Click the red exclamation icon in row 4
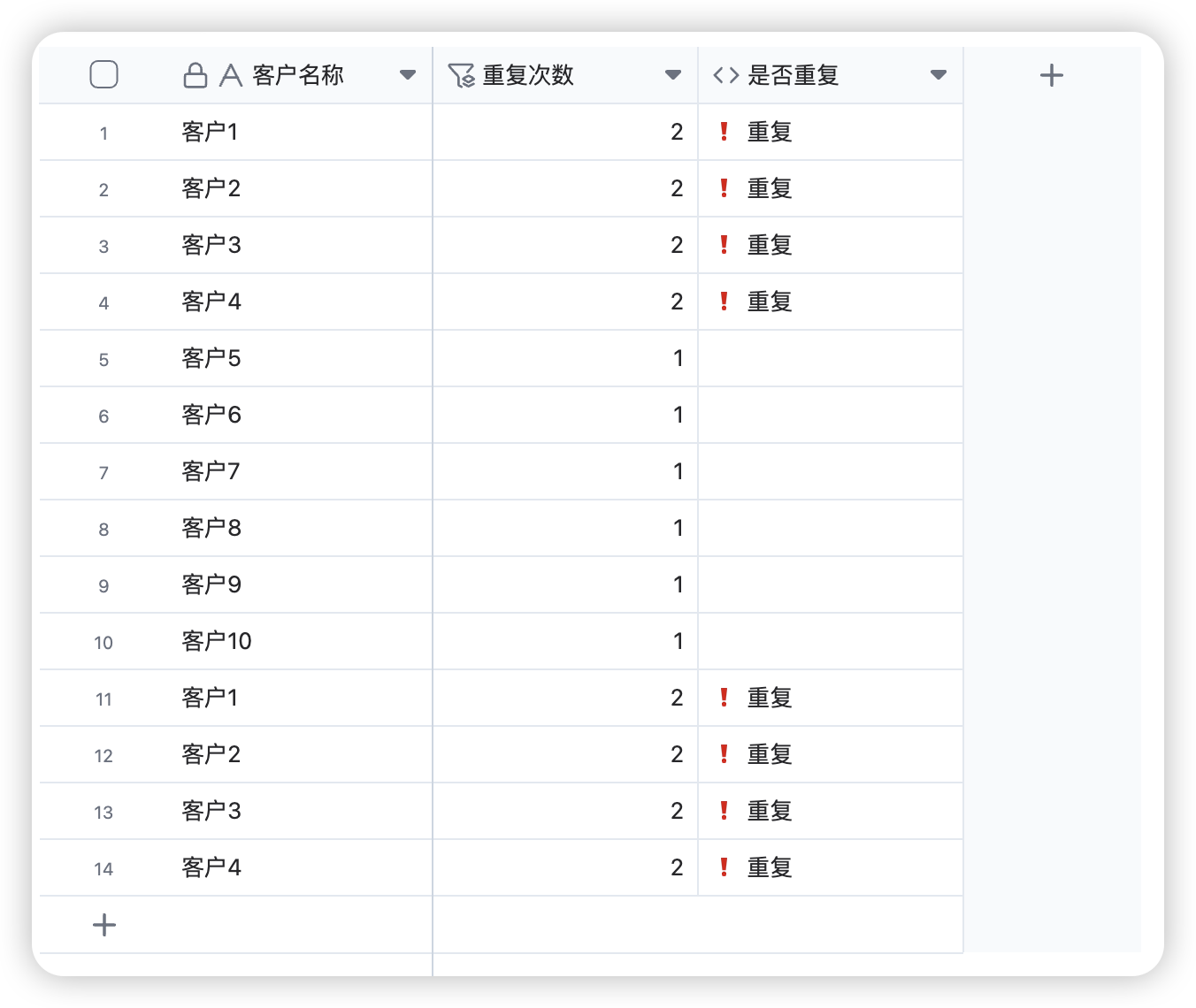The image size is (1196, 1008). tap(724, 302)
